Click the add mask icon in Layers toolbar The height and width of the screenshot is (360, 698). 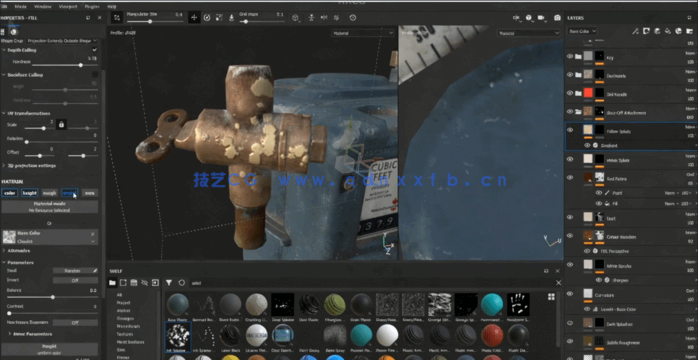[x=646, y=31]
